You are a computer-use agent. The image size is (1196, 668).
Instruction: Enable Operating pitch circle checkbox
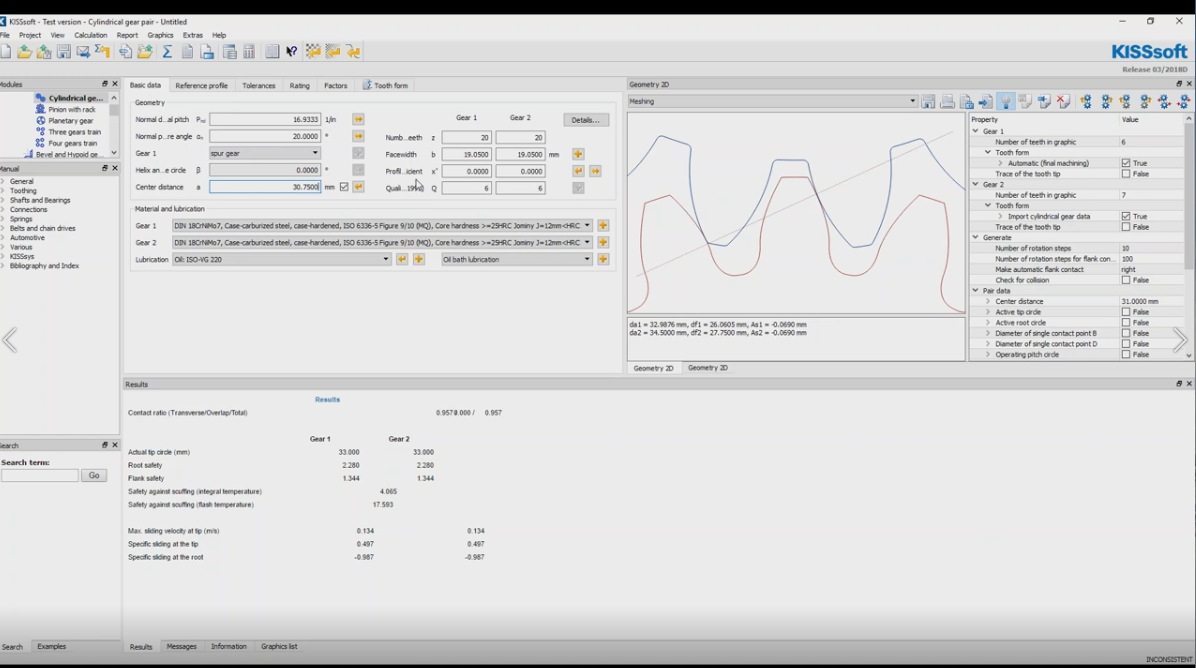(1126, 355)
